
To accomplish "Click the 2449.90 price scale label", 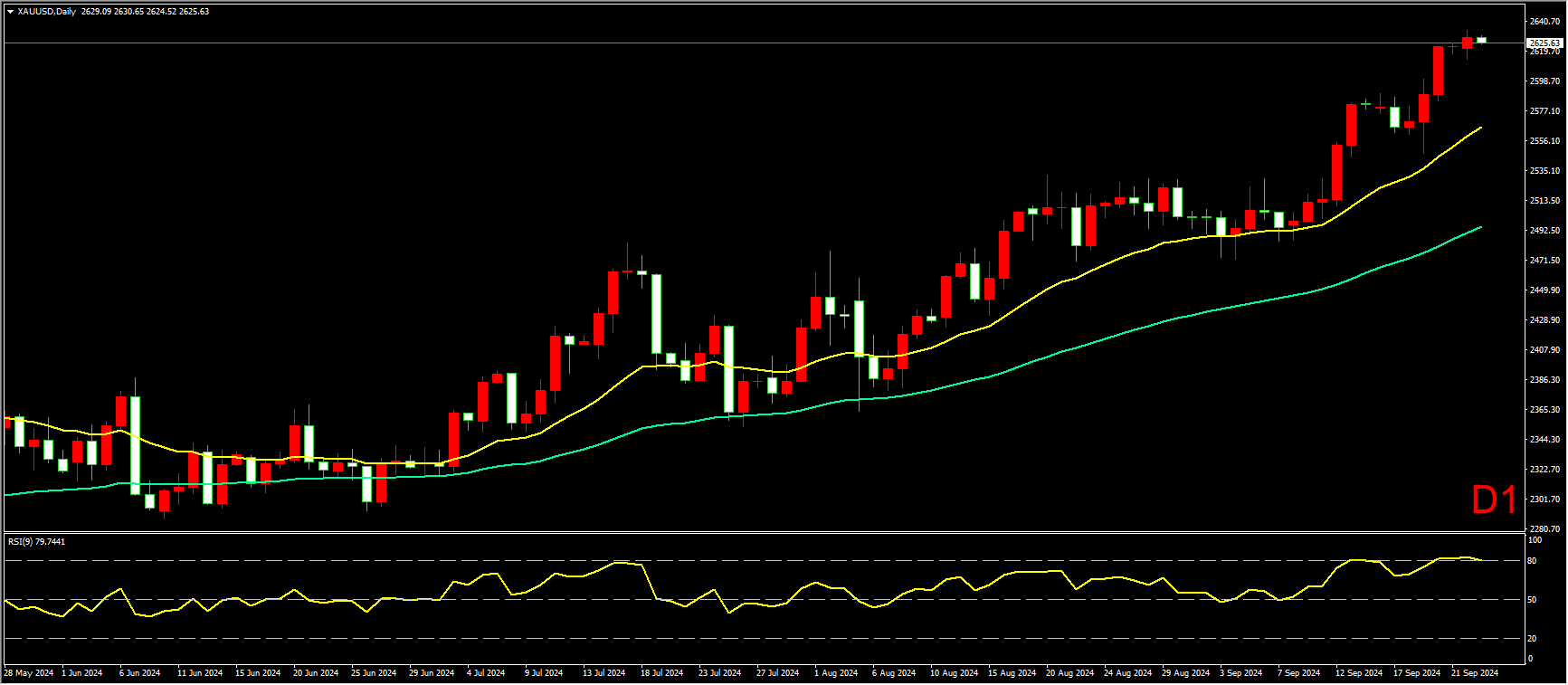I will coord(1544,290).
